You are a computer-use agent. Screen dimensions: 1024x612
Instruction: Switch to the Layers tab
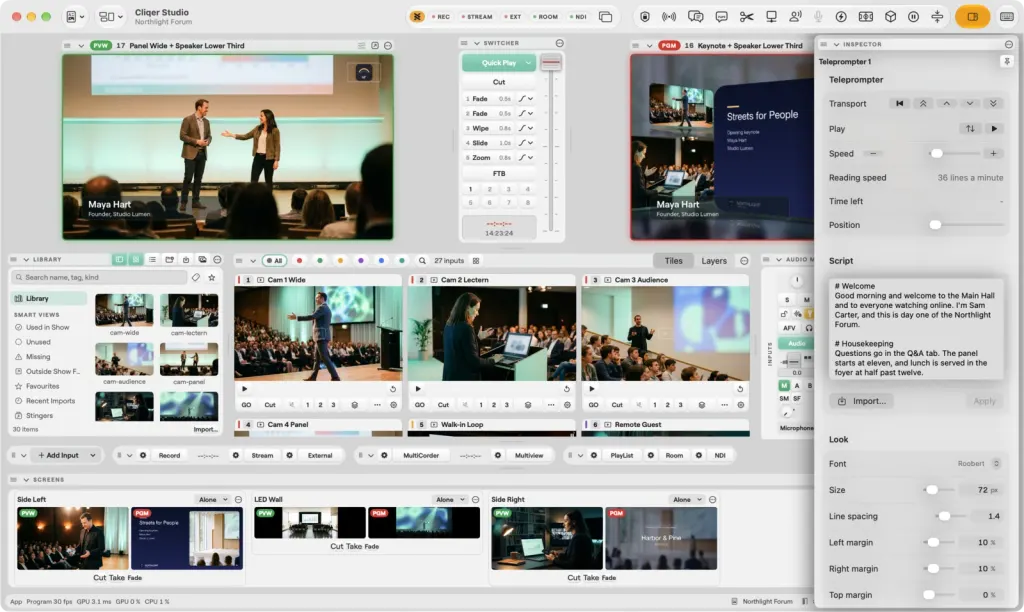click(x=714, y=261)
